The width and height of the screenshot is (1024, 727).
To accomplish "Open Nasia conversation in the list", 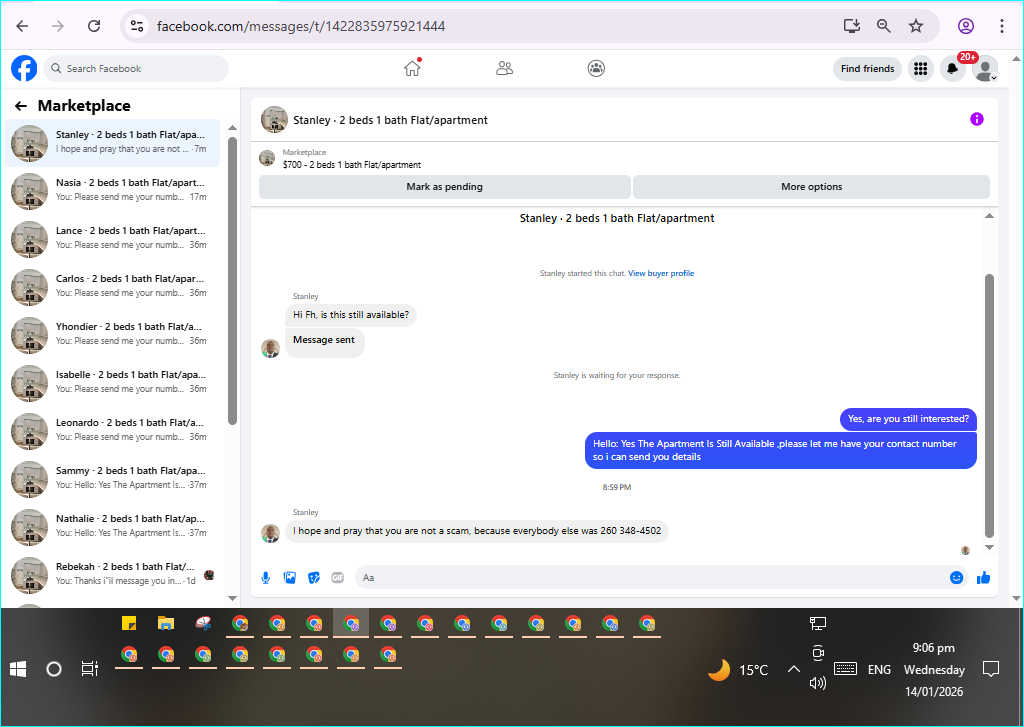I will (112, 190).
